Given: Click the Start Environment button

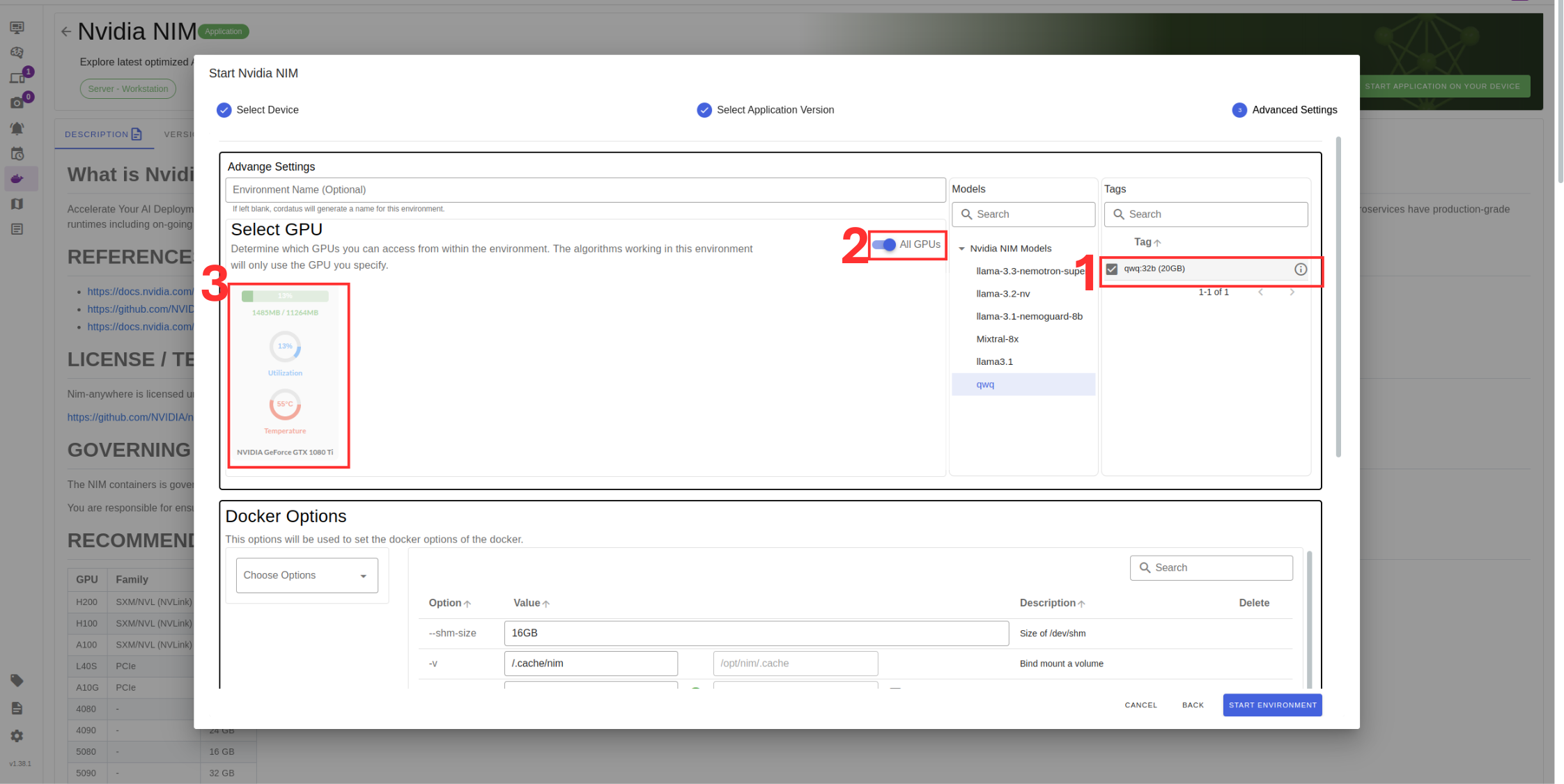Looking at the screenshot, I should pos(1272,705).
